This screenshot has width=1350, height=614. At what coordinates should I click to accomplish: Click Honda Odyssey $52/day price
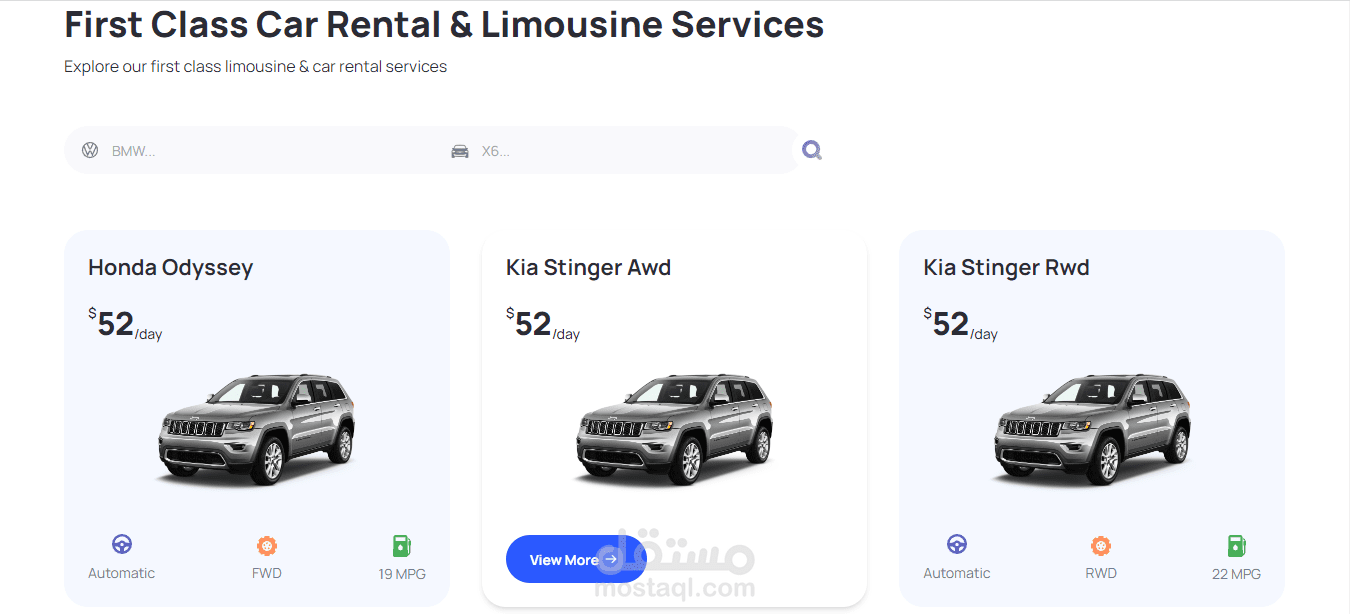pos(125,324)
